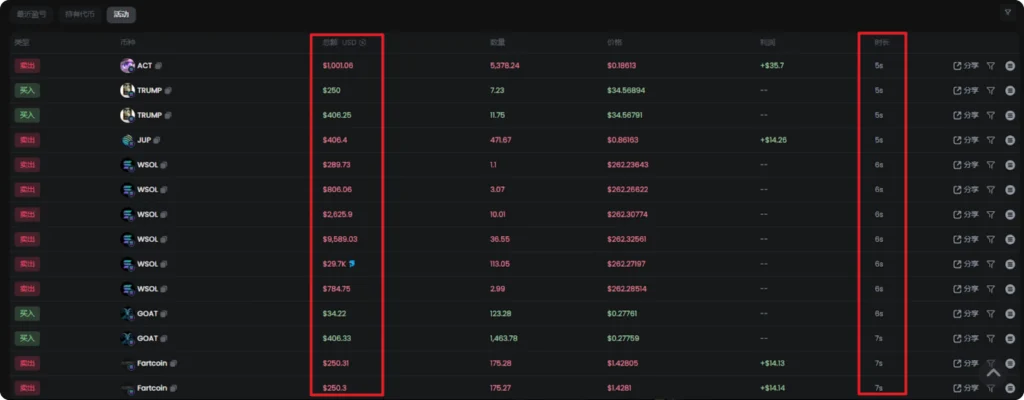Click the price $0.27761
This screenshot has height=400, width=1024.
point(622,314)
